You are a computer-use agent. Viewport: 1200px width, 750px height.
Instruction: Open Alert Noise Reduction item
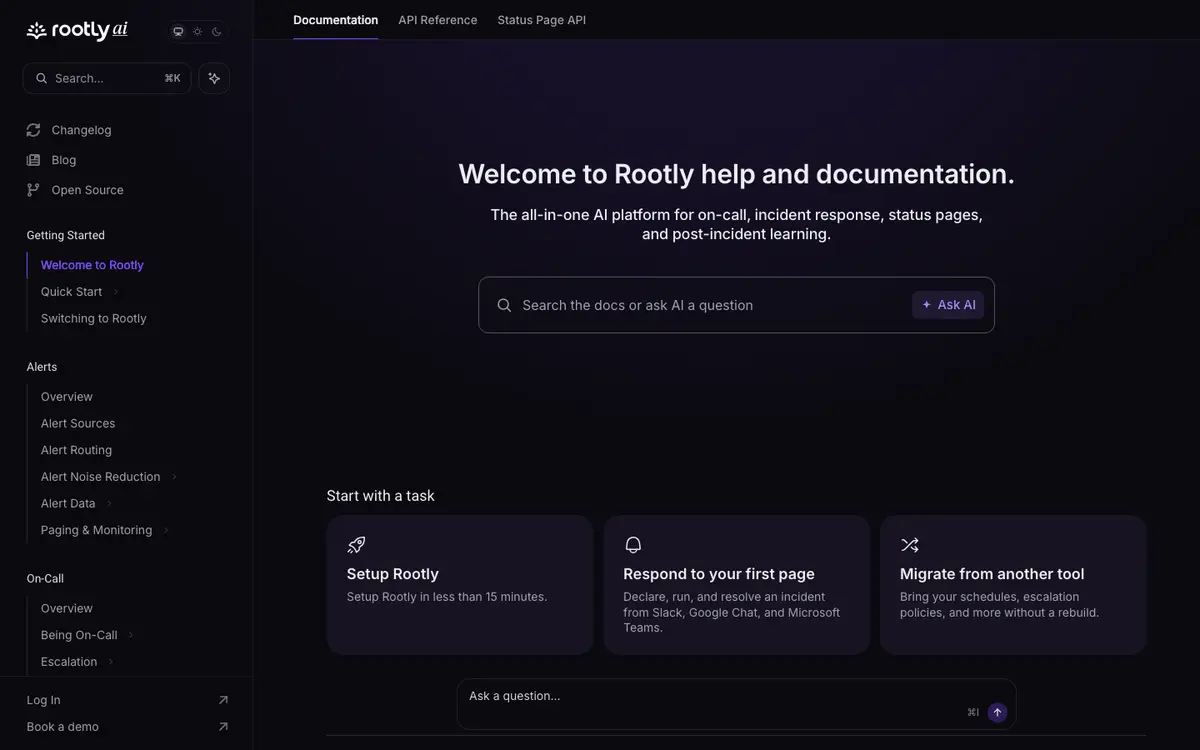[100, 477]
